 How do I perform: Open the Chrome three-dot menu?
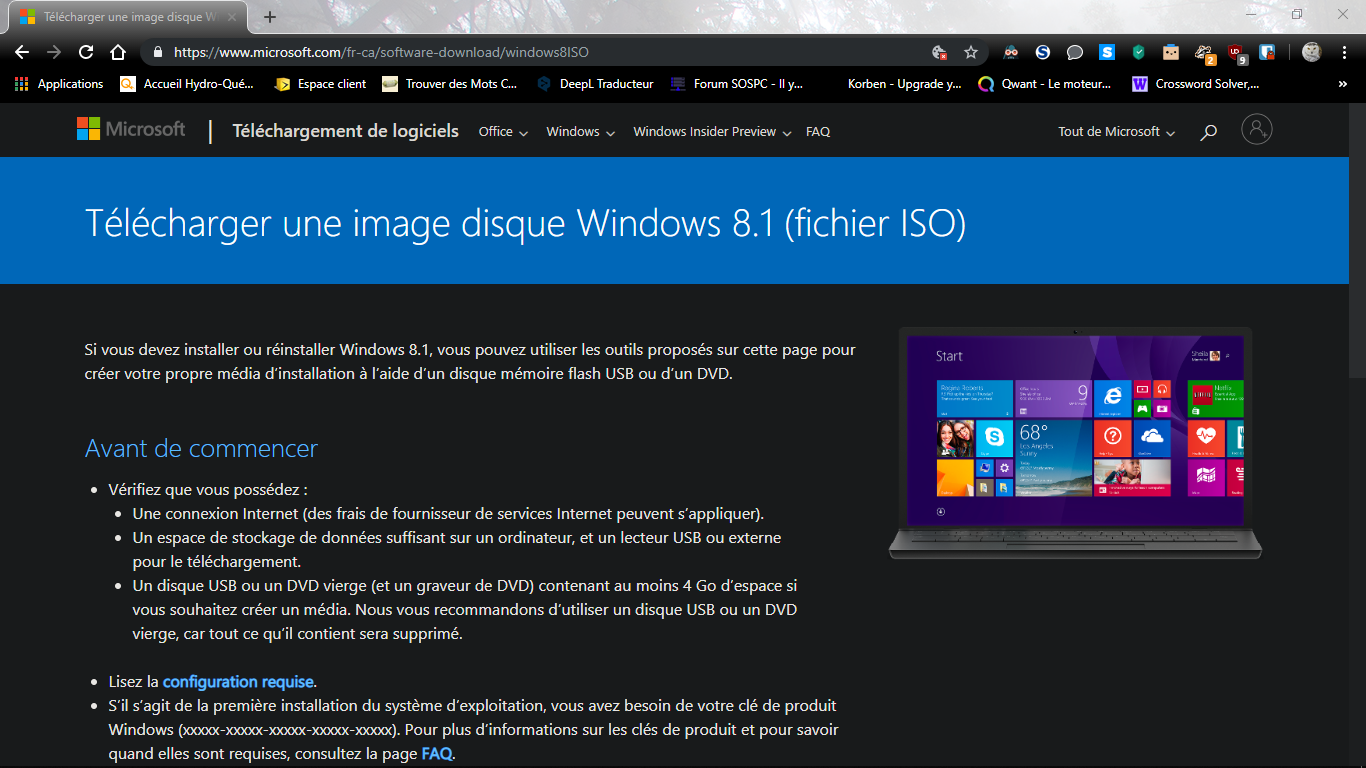[x=1343, y=52]
